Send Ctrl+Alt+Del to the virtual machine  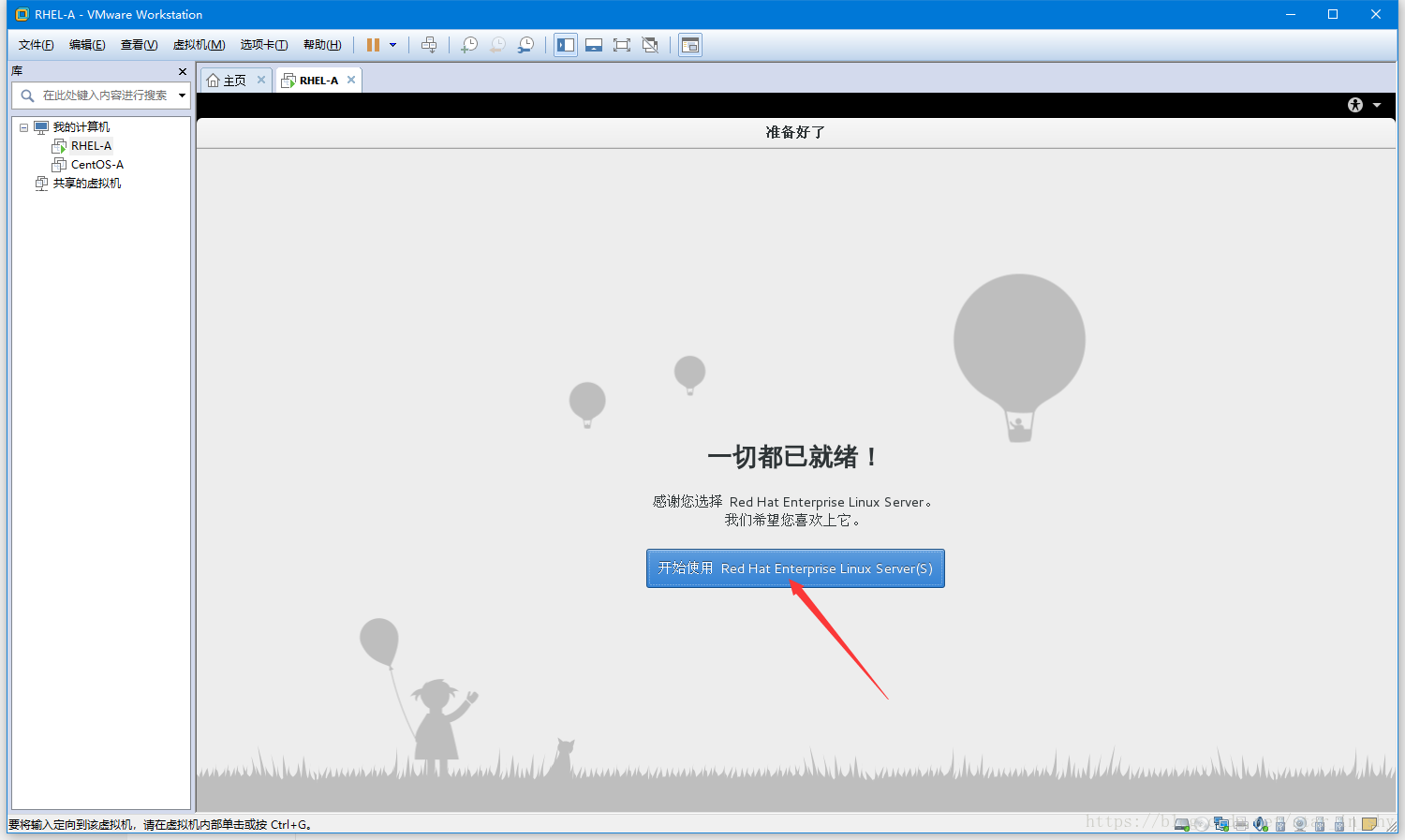point(429,45)
